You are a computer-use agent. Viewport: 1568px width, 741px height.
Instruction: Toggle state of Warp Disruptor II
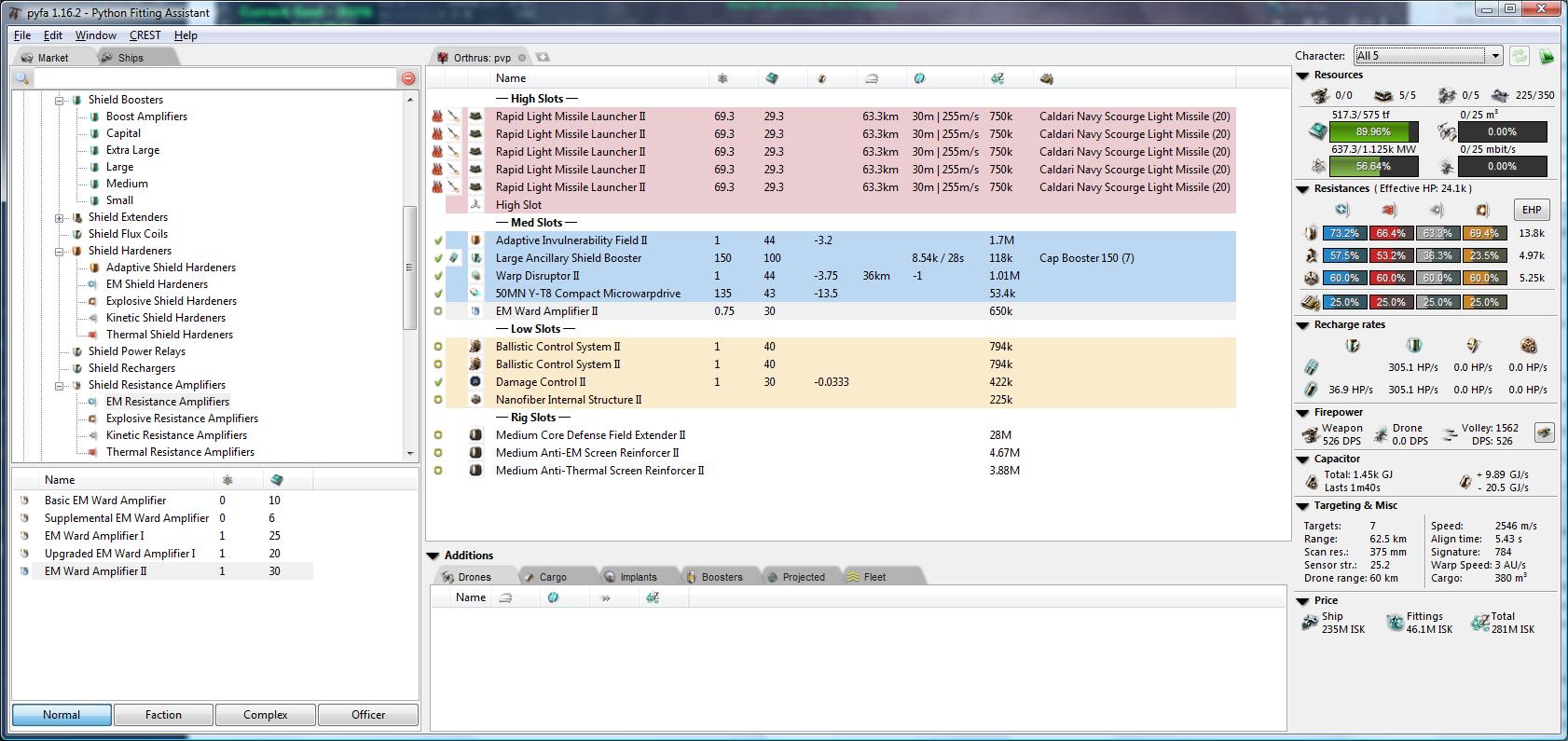coord(438,276)
